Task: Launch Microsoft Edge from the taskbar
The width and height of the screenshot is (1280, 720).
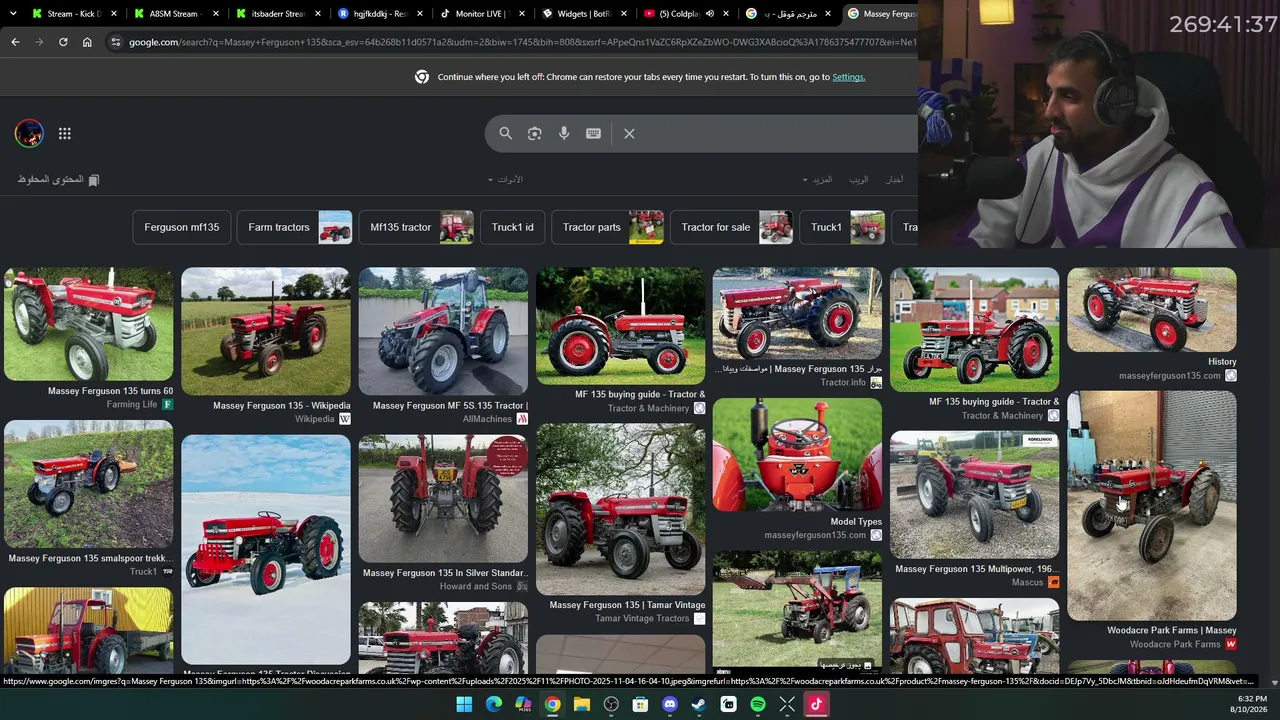Action: [494, 705]
